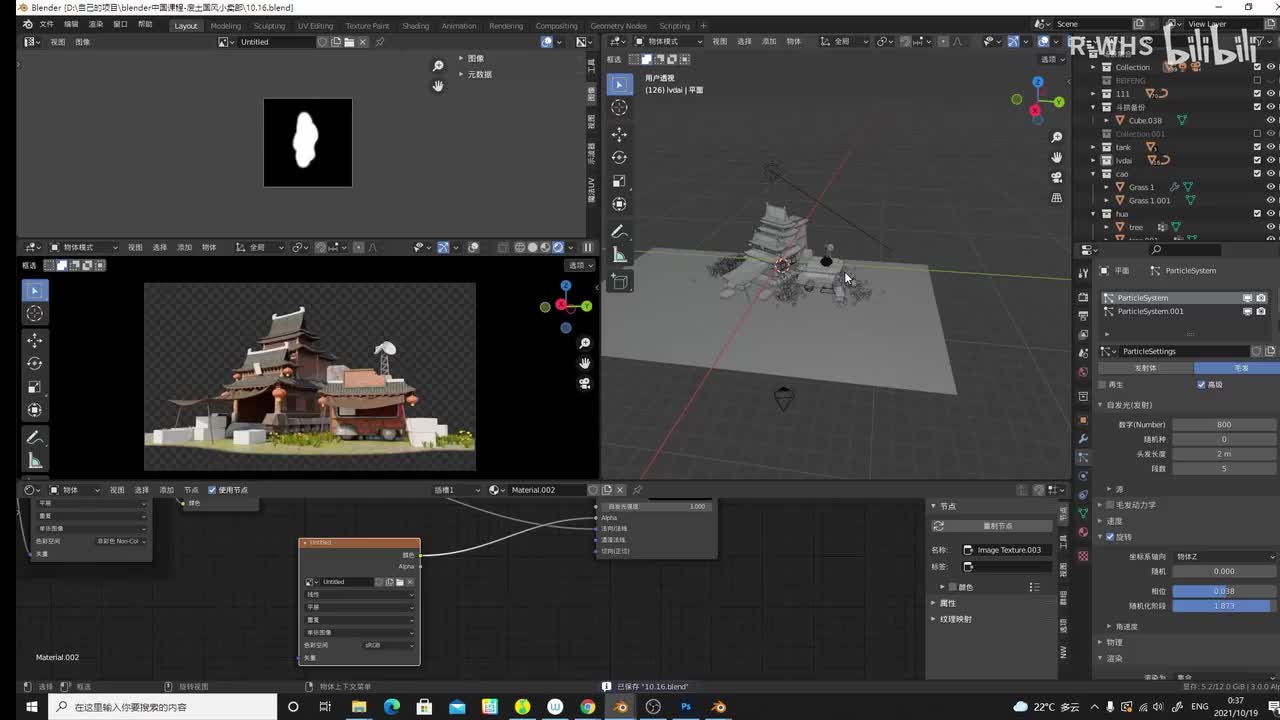
Task: Click the 发射体 particle type button
Action: tap(1146, 368)
